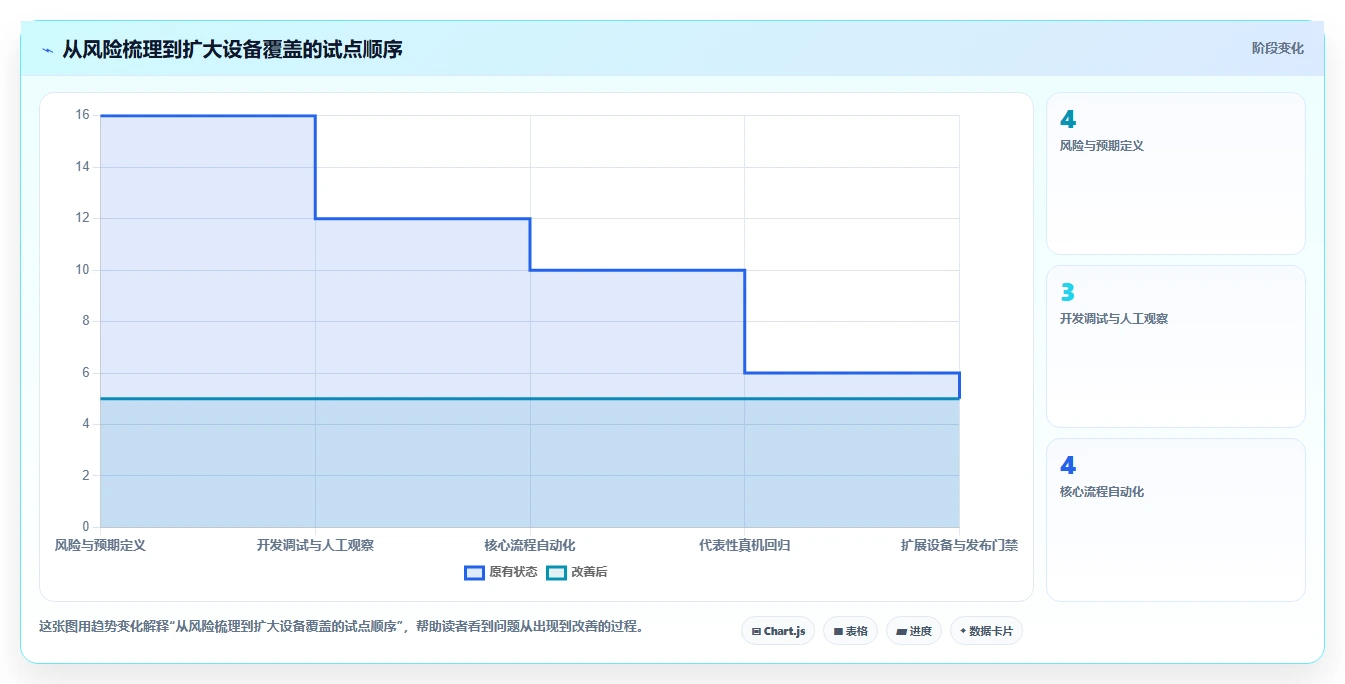Click the 扩展设备与发布门禁 x-axis label
This screenshot has width=1345, height=684.
(959, 545)
